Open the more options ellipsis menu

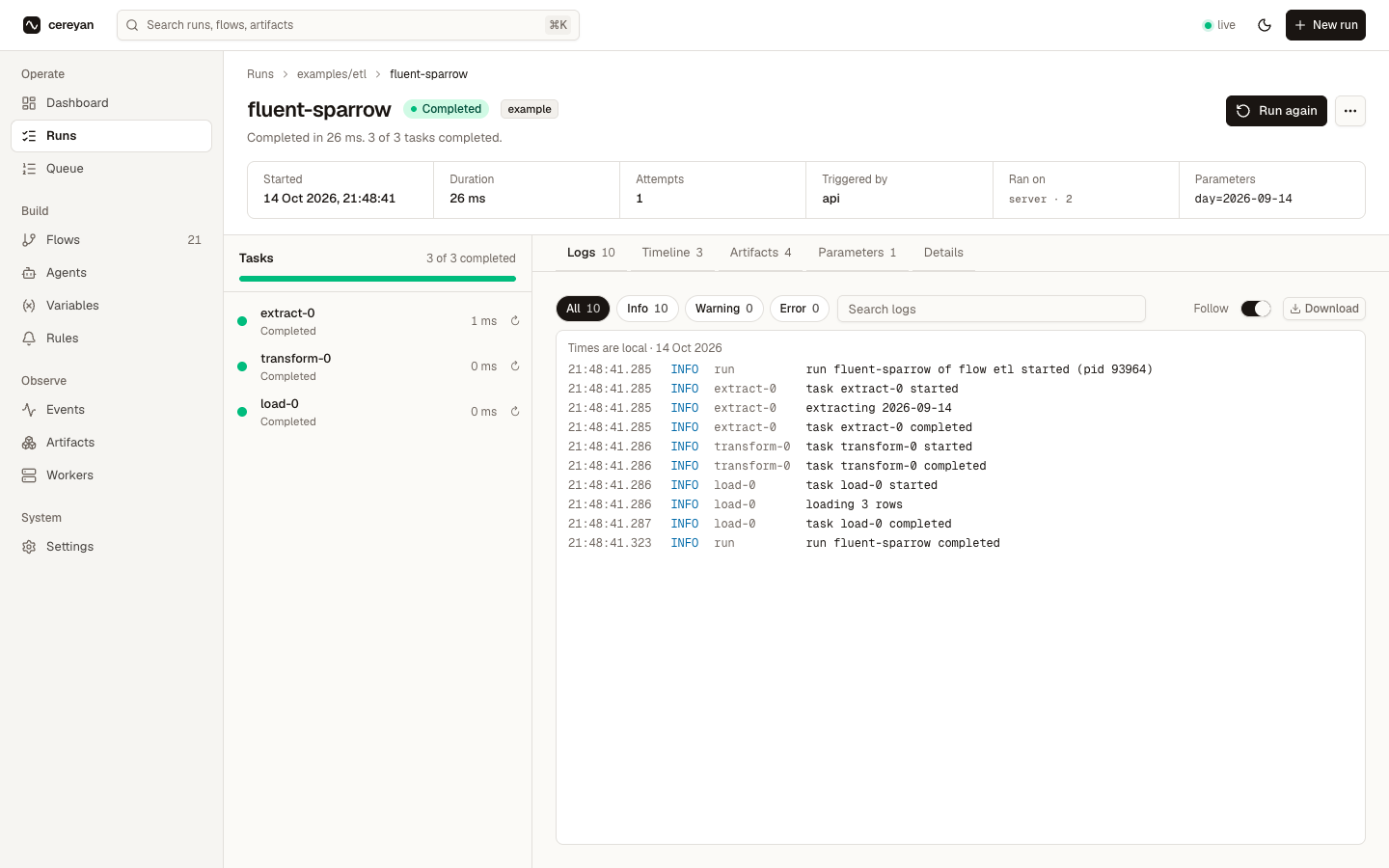pos(1350,111)
